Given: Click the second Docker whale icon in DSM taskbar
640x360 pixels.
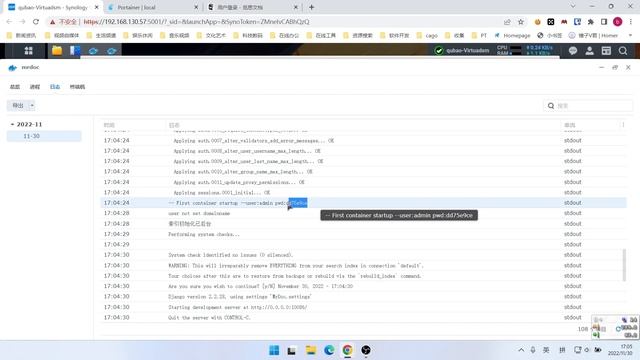Looking at the screenshot, I should (112, 51).
